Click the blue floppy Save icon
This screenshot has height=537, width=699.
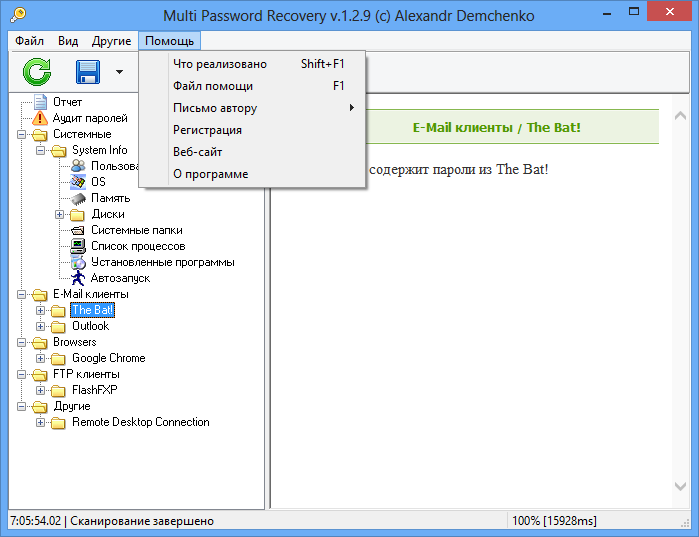(88, 72)
